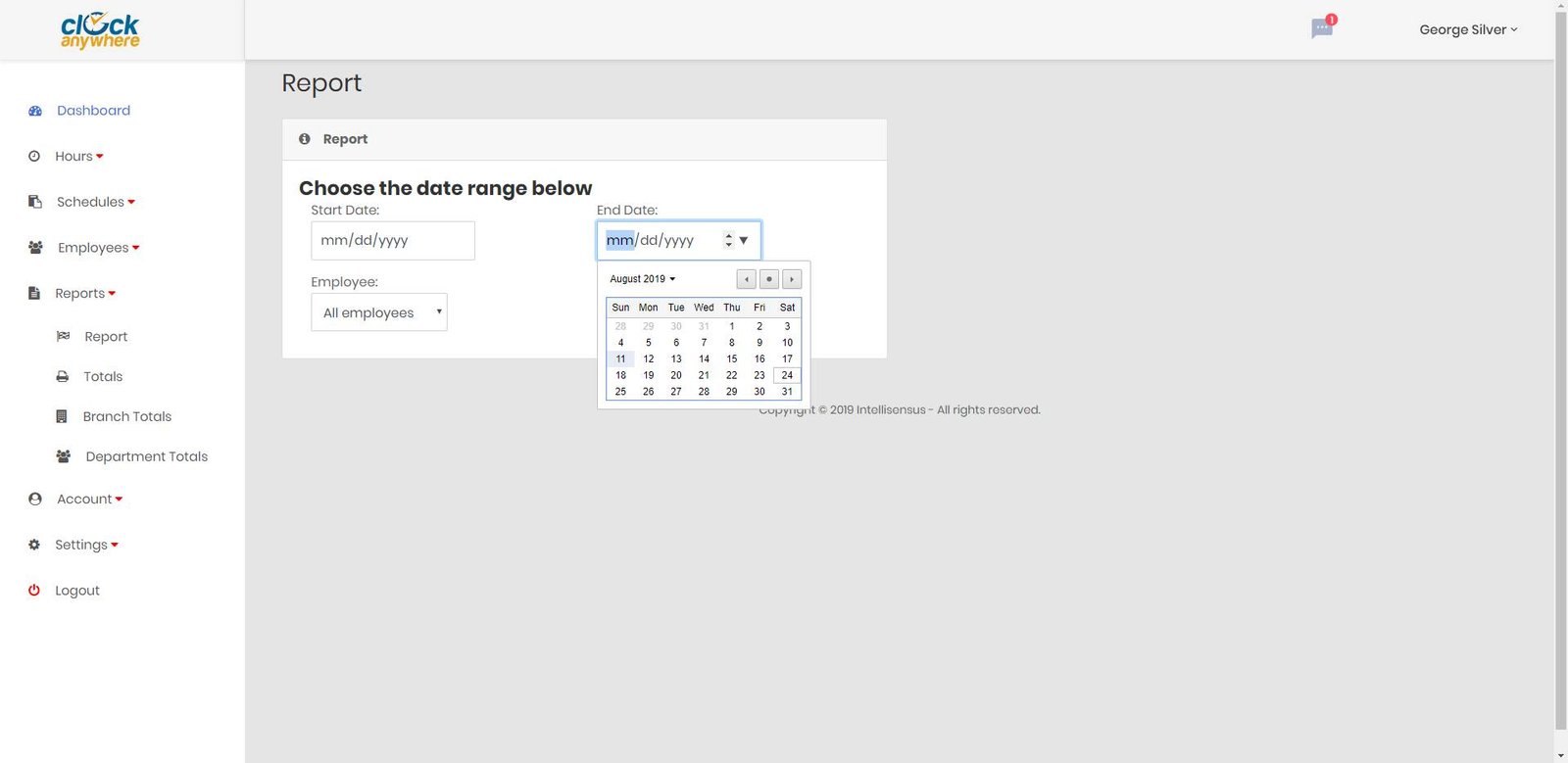1568x763 pixels.
Task: Click the Start Date input field
Action: pos(392,241)
